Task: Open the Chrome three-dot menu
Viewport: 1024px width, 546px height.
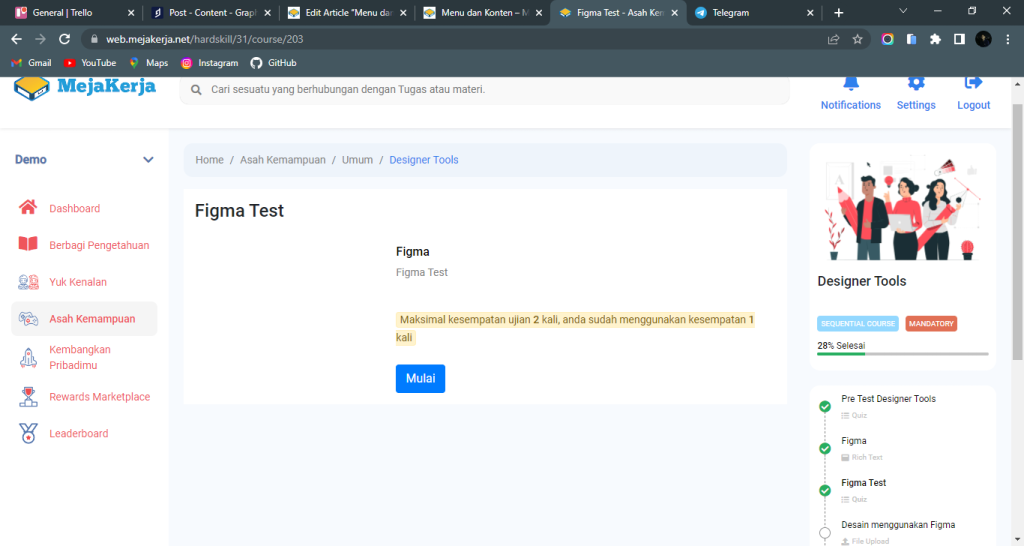Action: coord(1008,39)
